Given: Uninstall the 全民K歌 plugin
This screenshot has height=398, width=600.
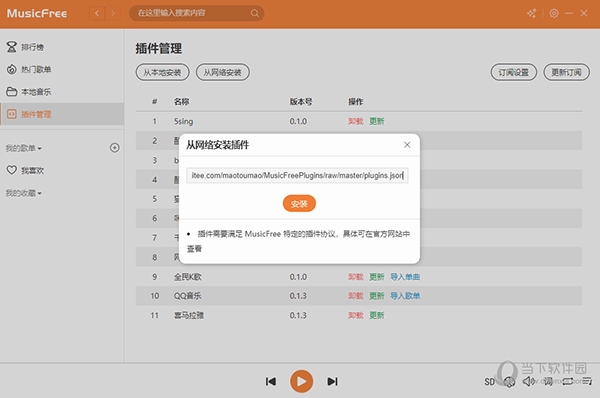Looking at the screenshot, I should [355, 277].
